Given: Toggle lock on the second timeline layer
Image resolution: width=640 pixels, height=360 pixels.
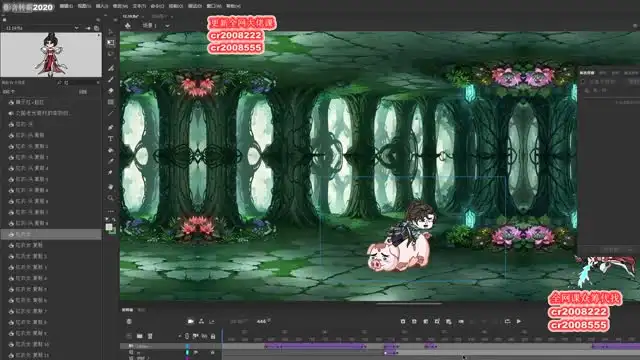Looking at the screenshot, I should pos(213,352).
